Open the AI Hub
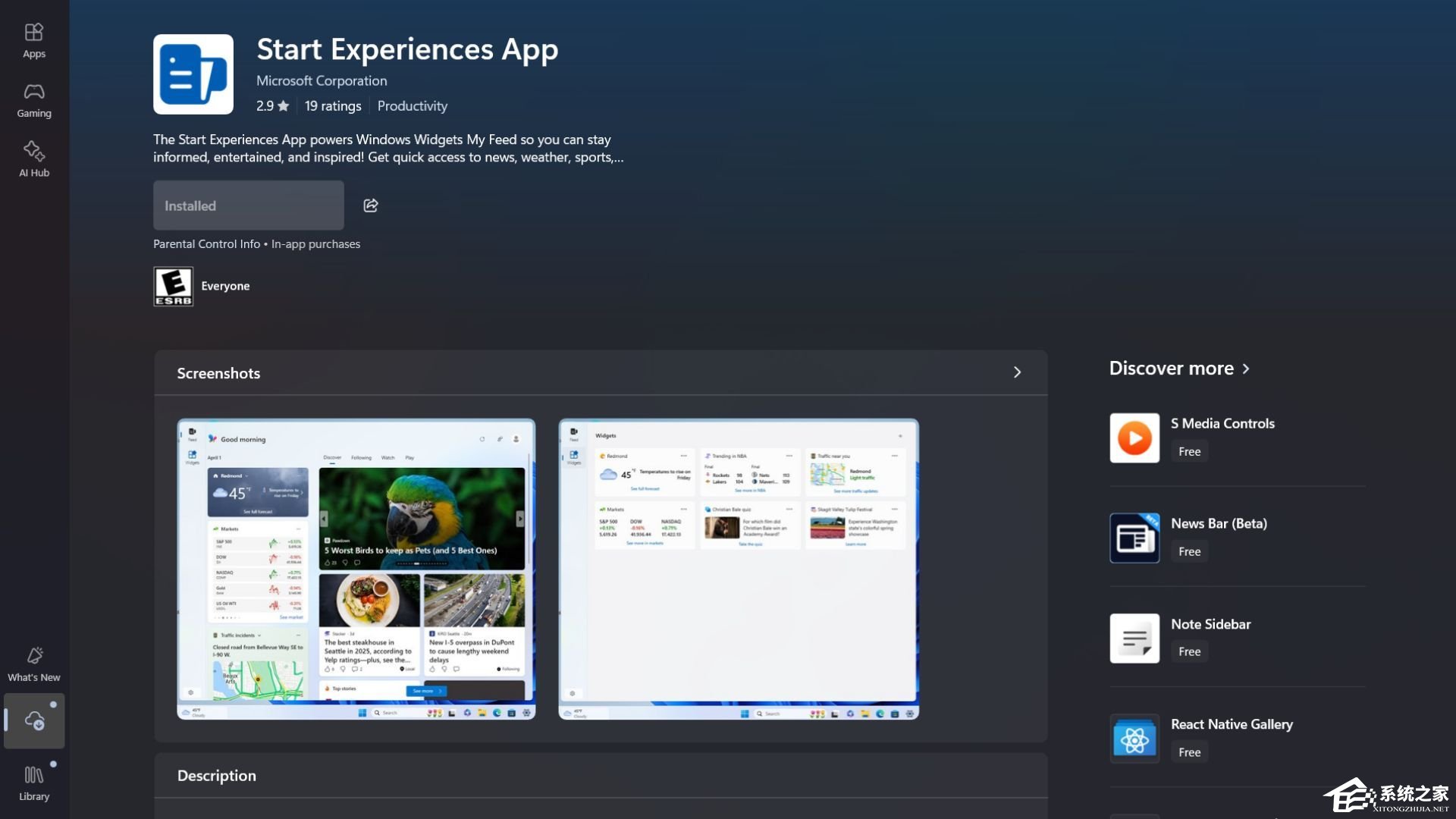The image size is (1456, 819). coord(33,158)
